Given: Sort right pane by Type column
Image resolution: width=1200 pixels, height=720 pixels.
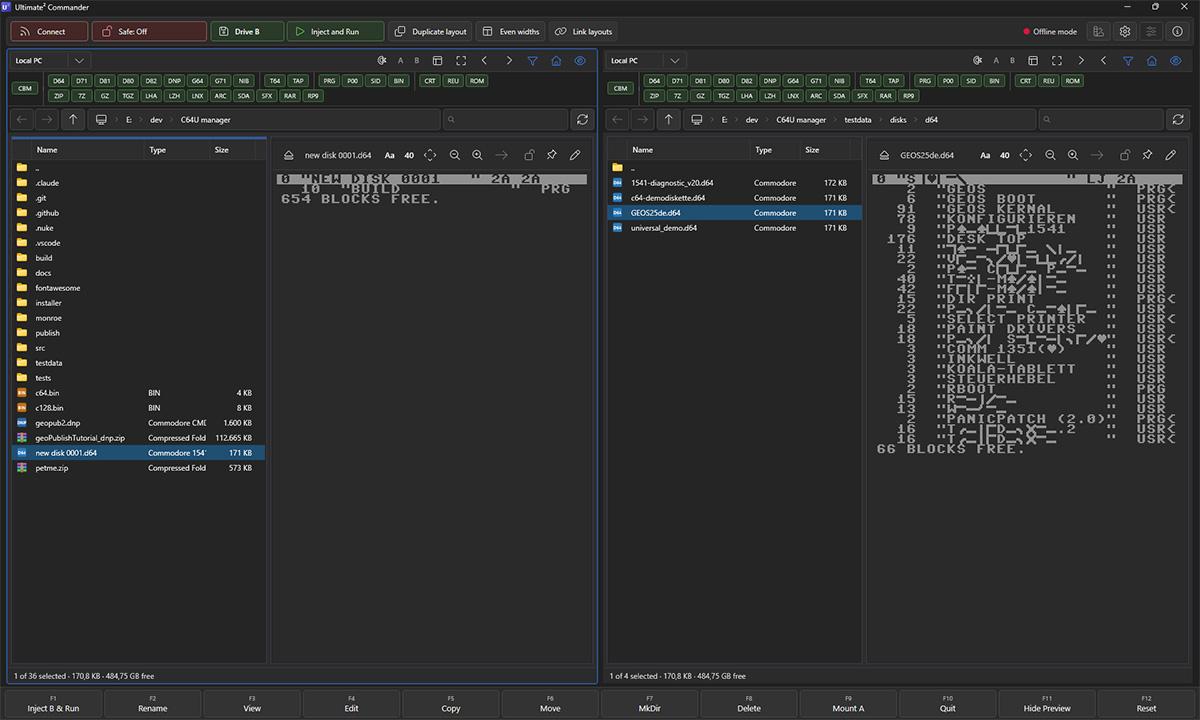Looking at the screenshot, I should 764,150.
